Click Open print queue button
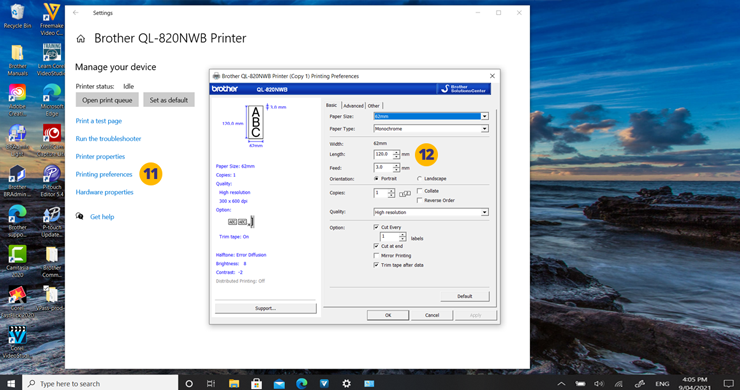 coord(107,100)
